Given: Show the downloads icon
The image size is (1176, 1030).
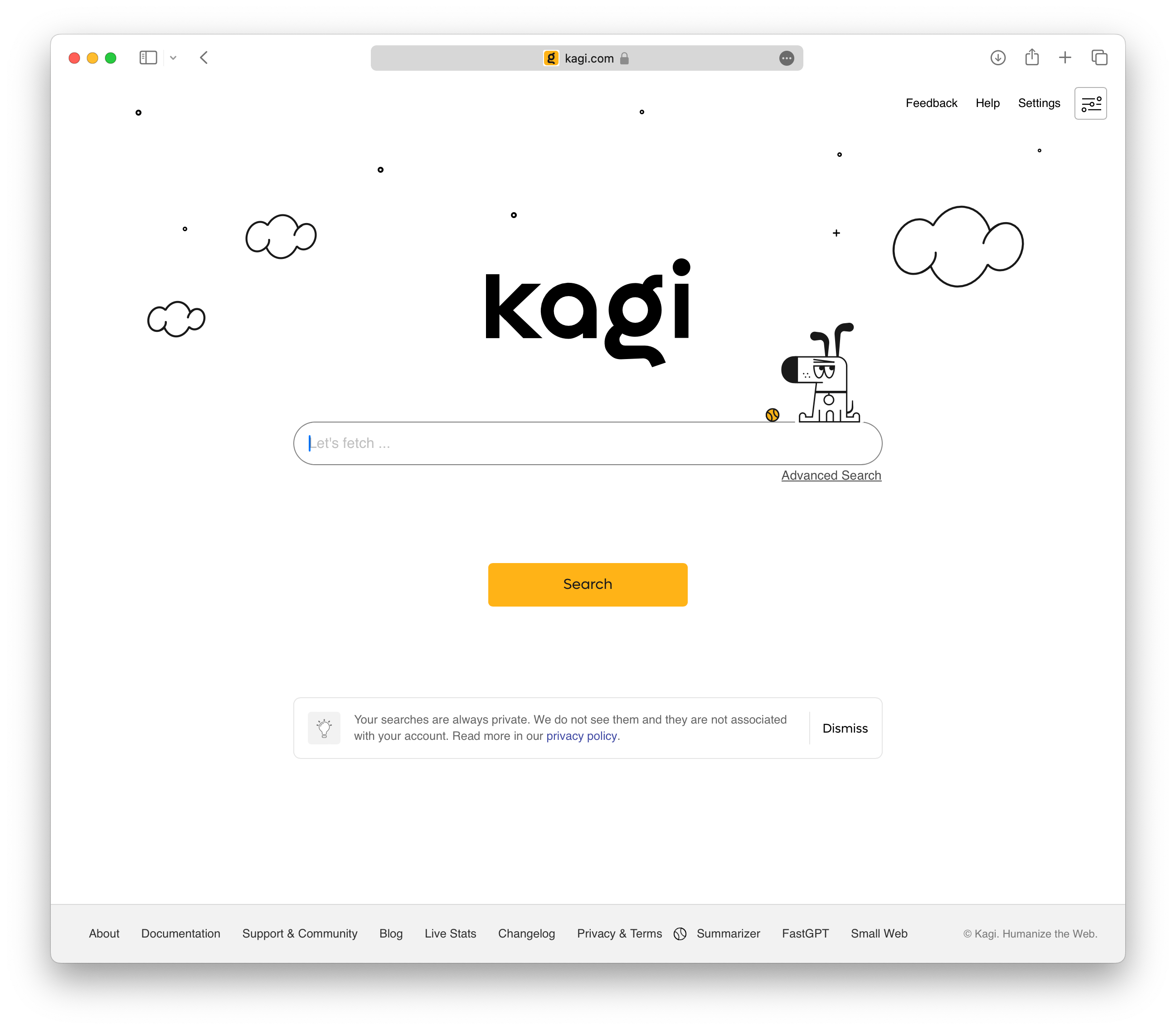Looking at the screenshot, I should click(998, 58).
